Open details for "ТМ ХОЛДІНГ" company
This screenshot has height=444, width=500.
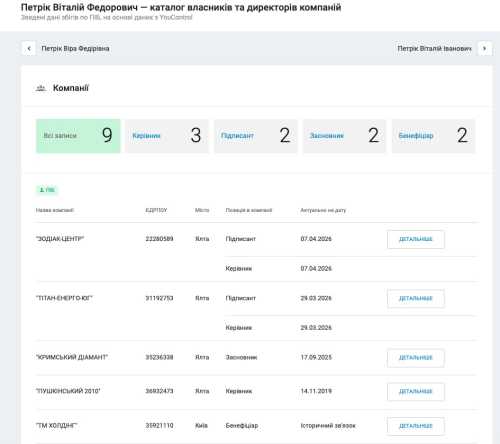point(416,426)
